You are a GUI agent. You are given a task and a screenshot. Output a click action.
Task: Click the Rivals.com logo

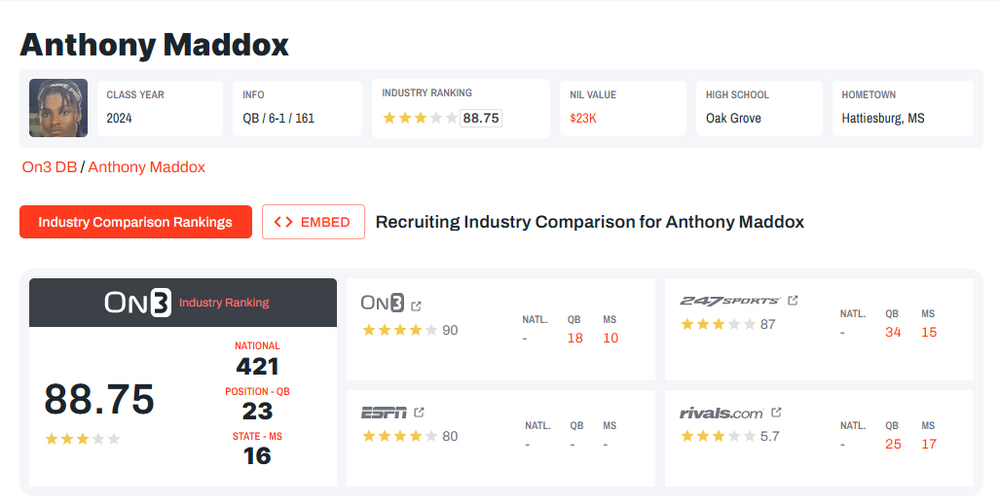(x=721, y=412)
